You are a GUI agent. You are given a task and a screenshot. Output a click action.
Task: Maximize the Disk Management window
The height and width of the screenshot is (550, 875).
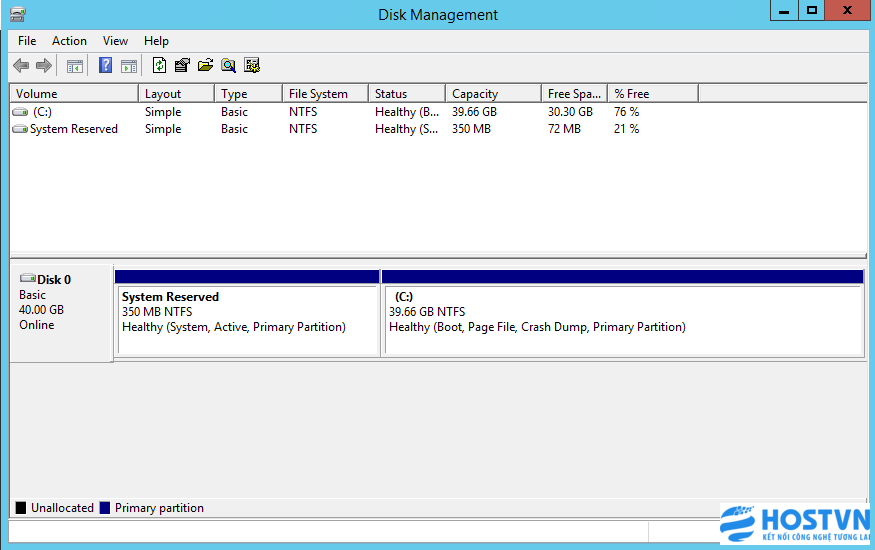811,11
